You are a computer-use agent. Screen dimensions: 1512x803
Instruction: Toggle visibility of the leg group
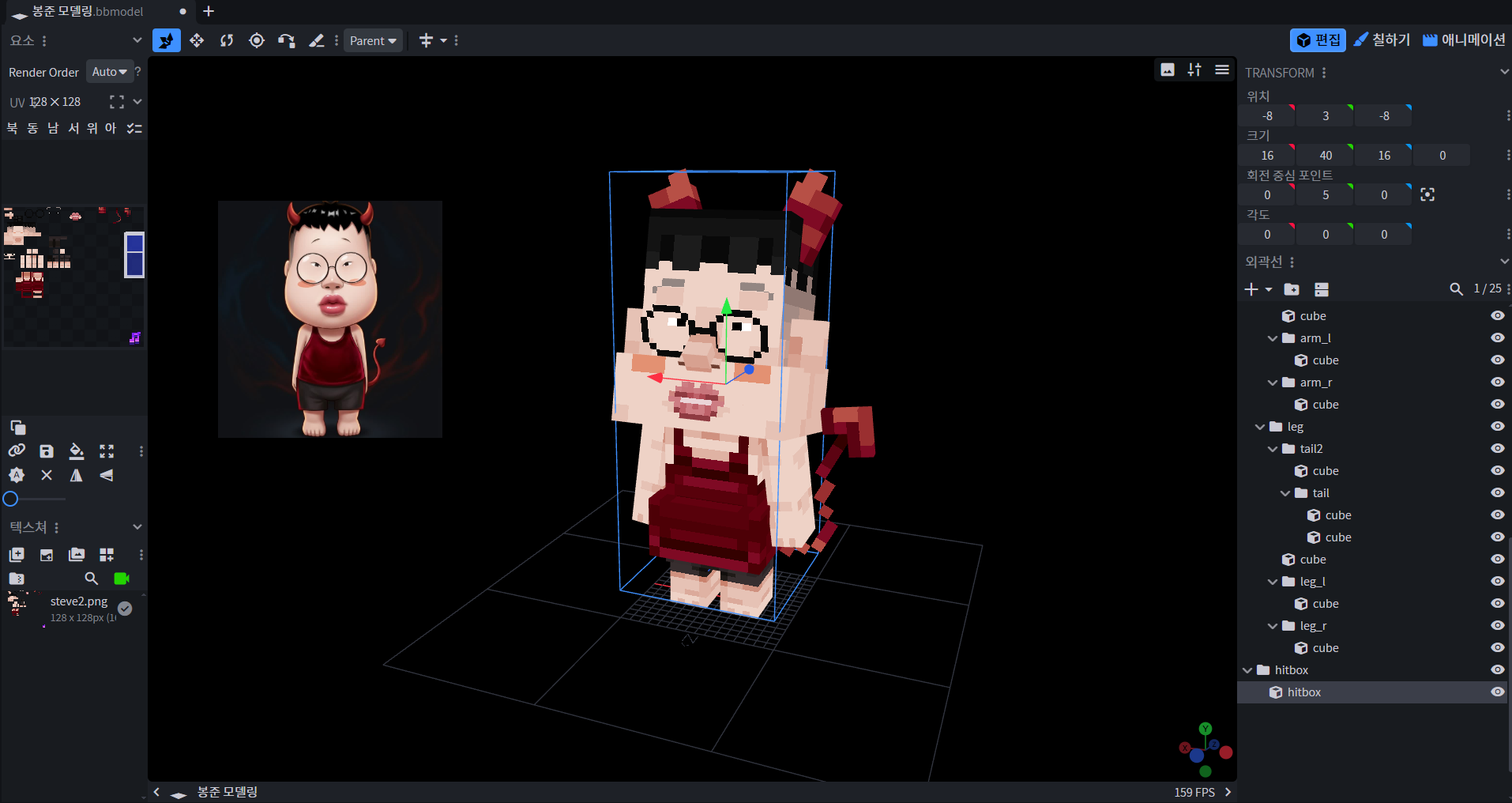[1497, 427]
